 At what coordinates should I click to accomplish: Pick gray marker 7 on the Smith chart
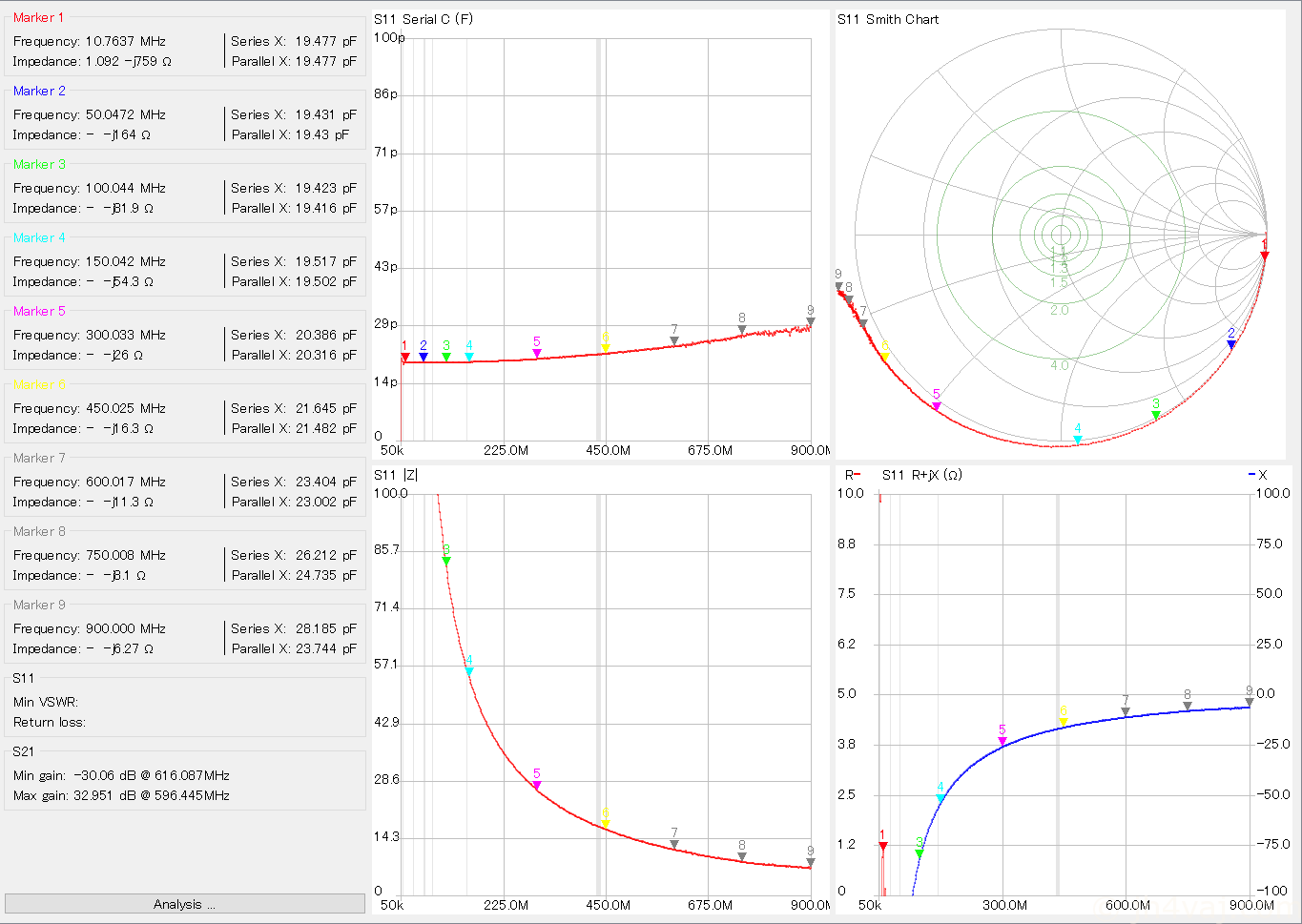tap(863, 323)
